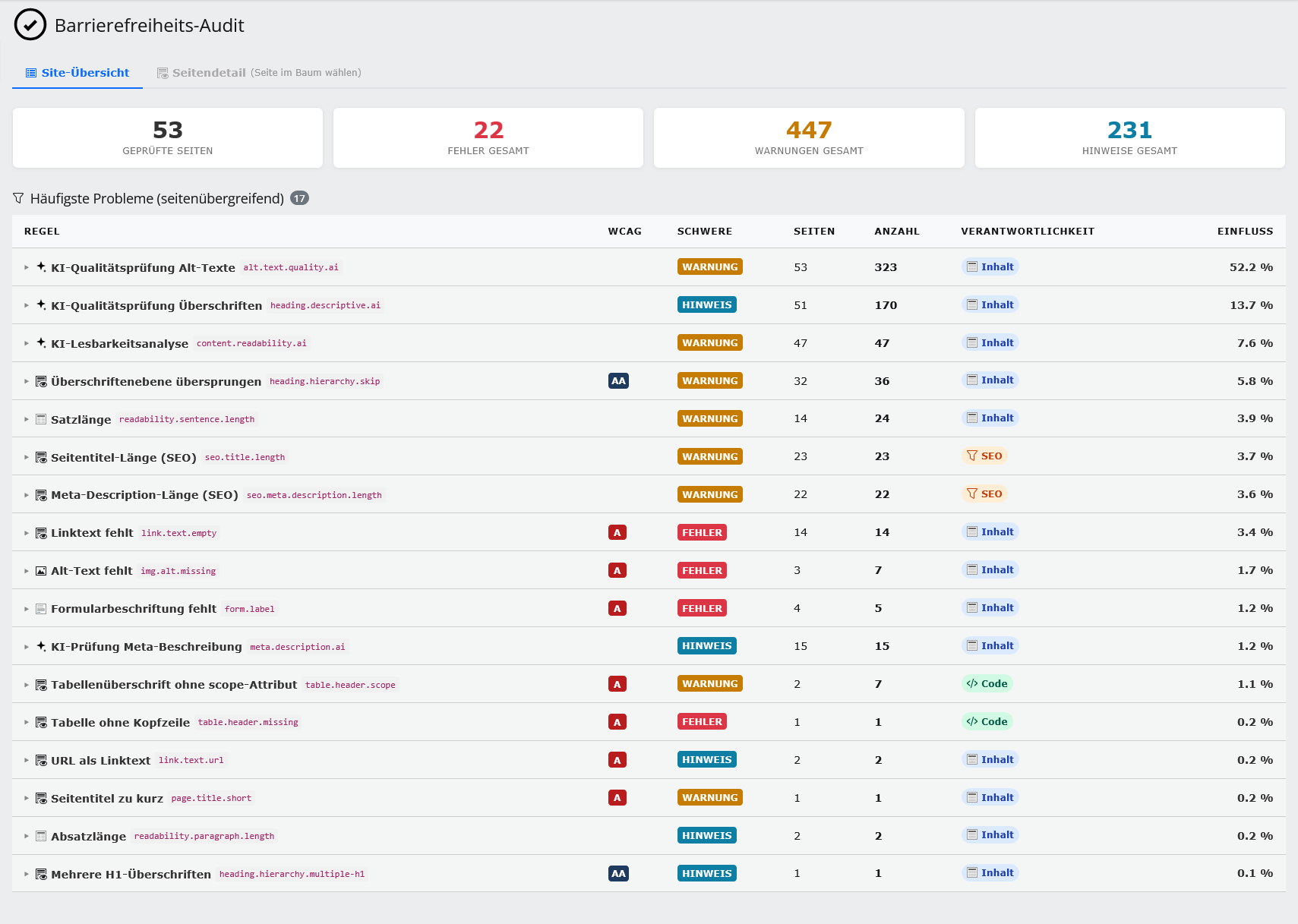Click the sparkle icon beside KI-Qualitätsprüfung Alt-Texte
Screen dimensions: 1298x924
(x=41, y=266)
